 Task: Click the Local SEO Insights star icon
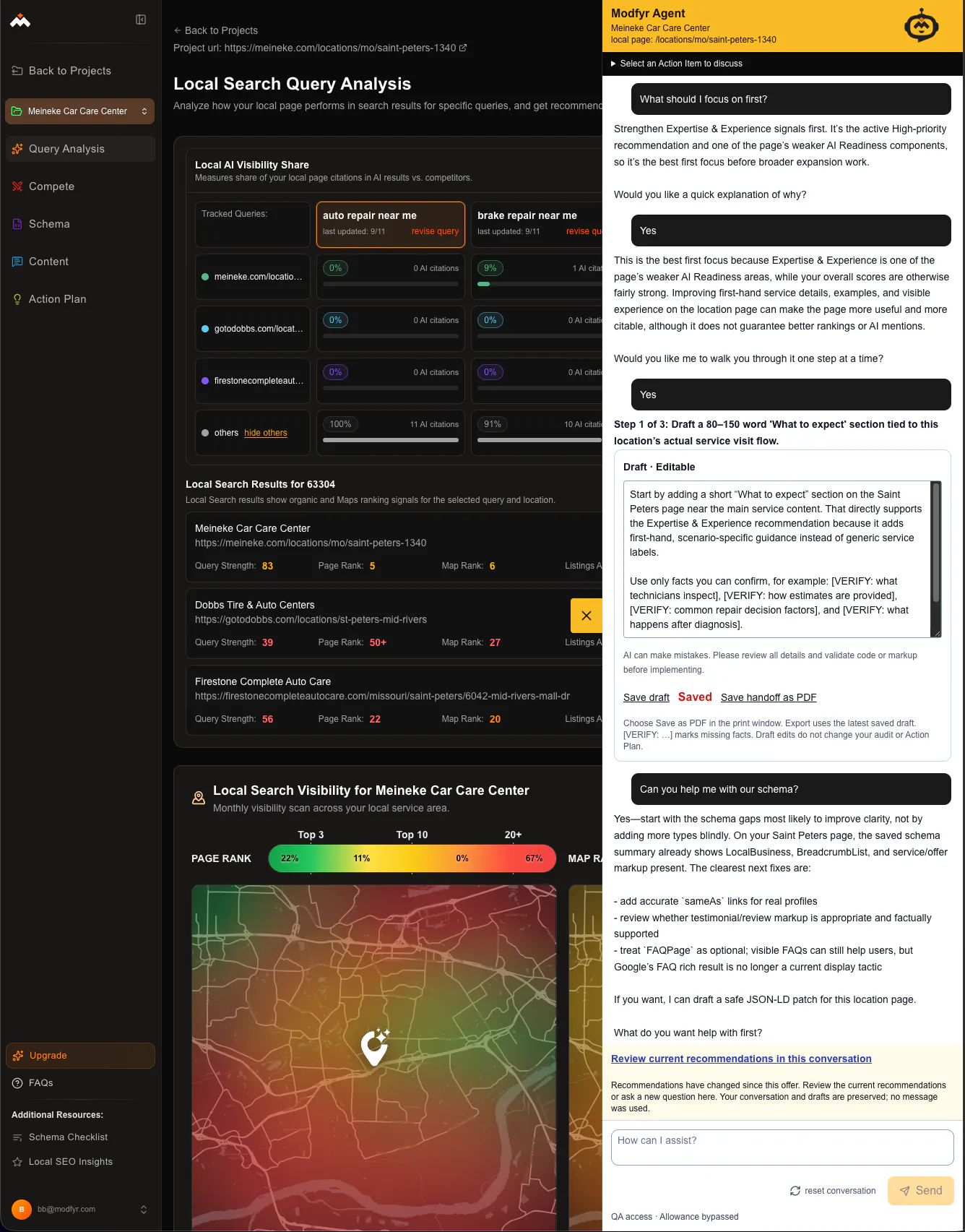17,1162
